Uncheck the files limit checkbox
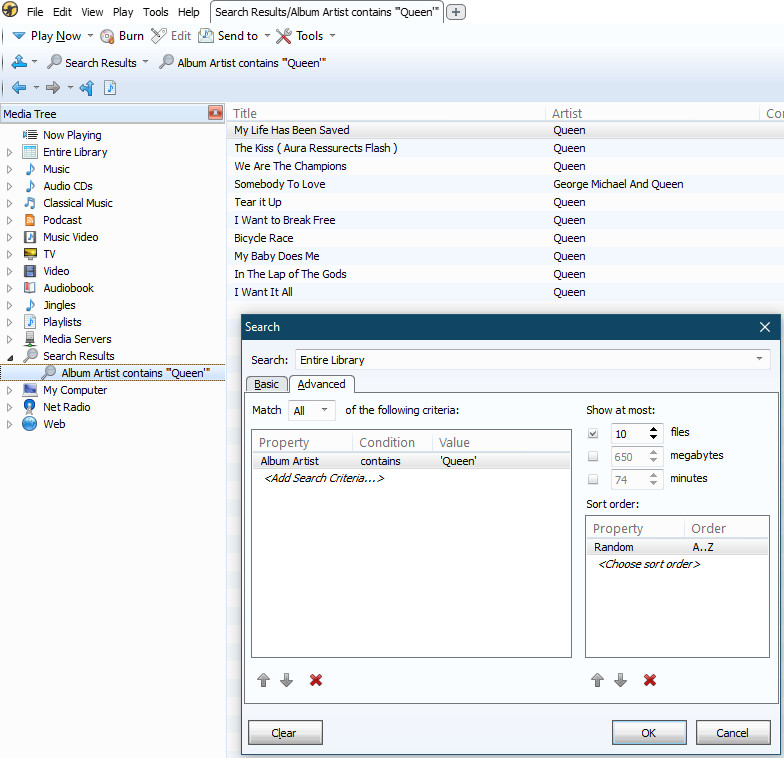Screen dimensions: 784x758 (x=593, y=434)
